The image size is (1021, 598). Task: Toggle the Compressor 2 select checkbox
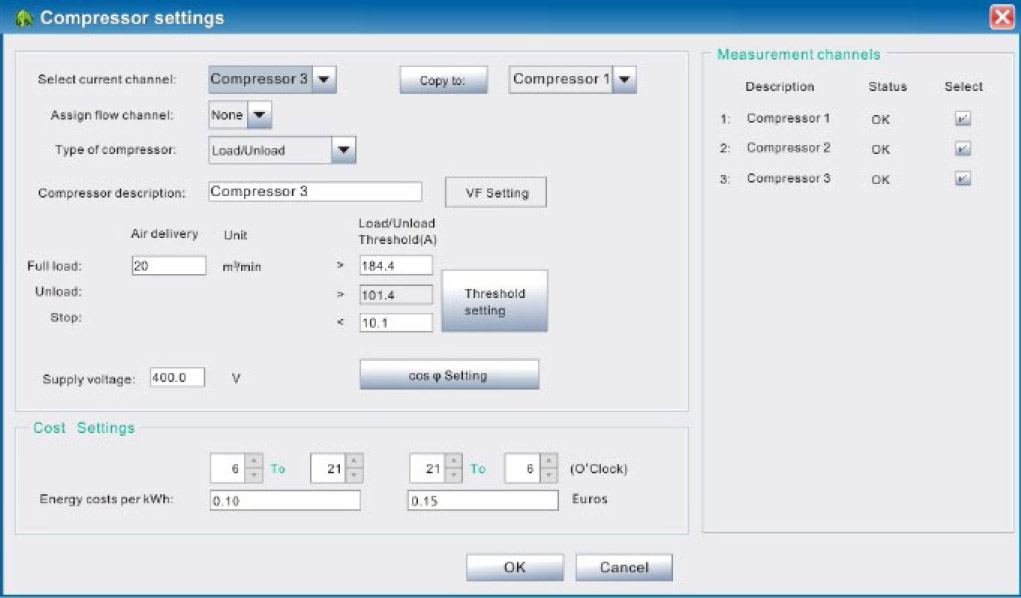click(962, 149)
